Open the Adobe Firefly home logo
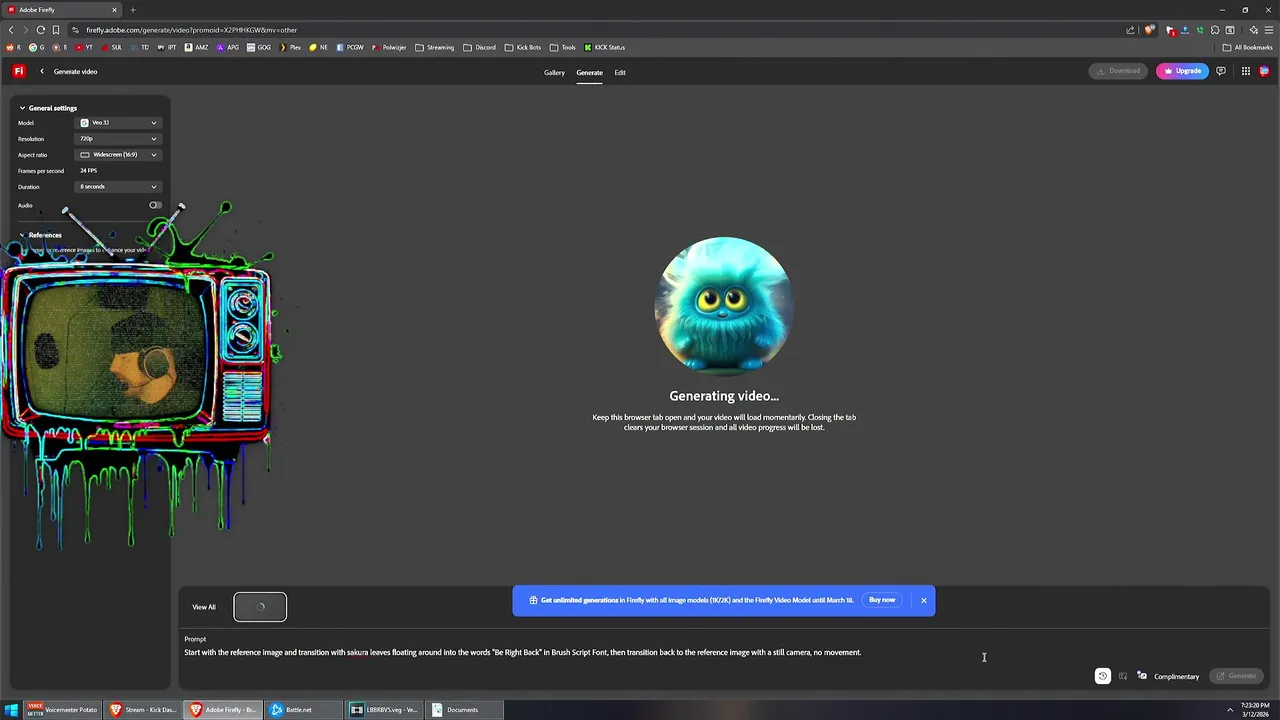Viewport: 1280px width, 720px height. point(18,71)
